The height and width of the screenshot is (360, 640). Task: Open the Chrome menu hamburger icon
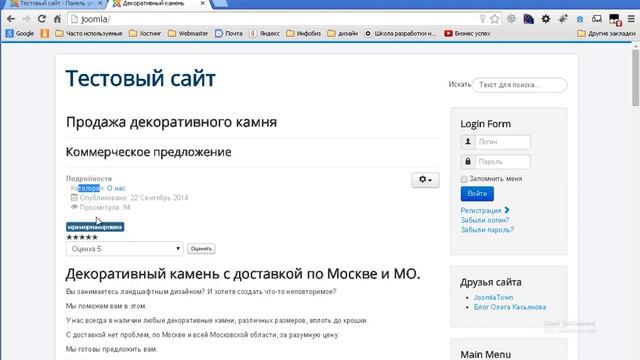(x=631, y=19)
